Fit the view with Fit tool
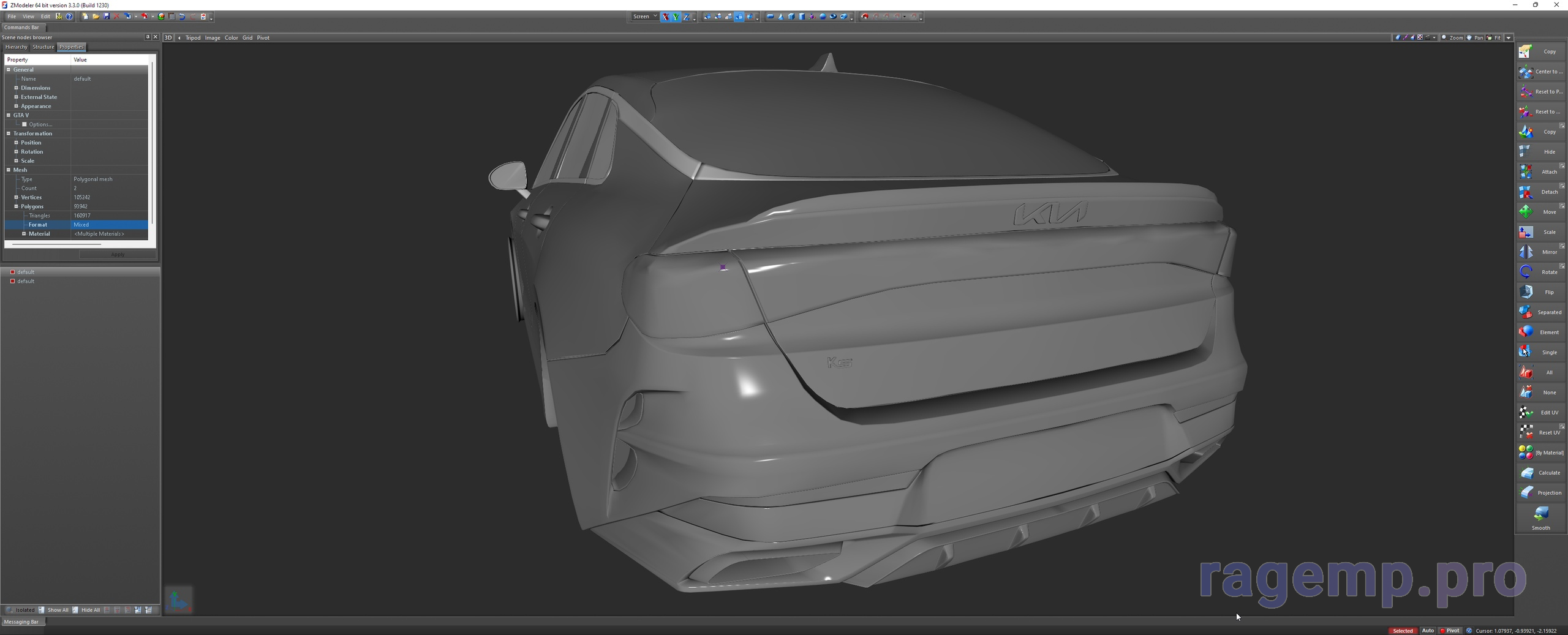 (x=1494, y=37)
